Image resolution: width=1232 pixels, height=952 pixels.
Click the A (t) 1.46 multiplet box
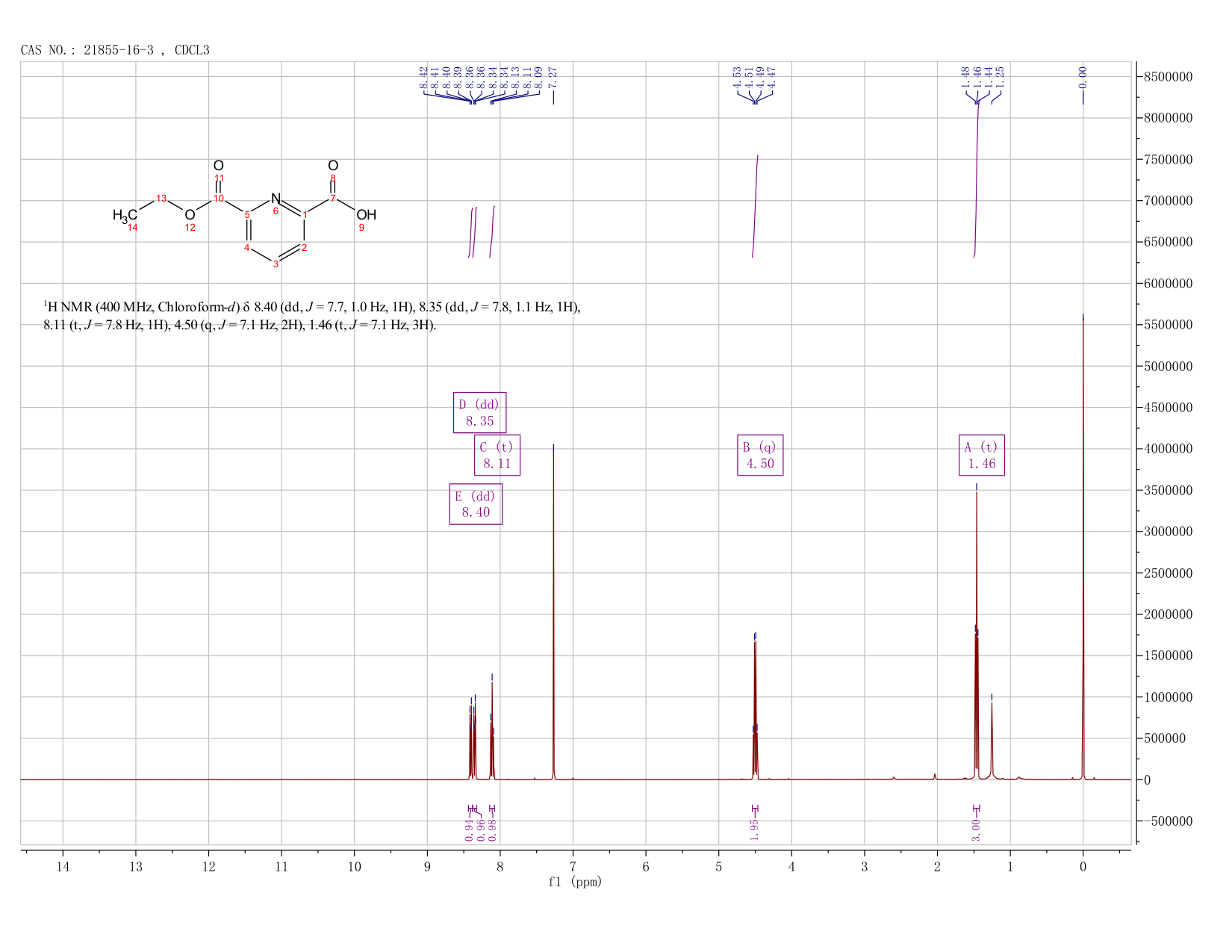982,455
